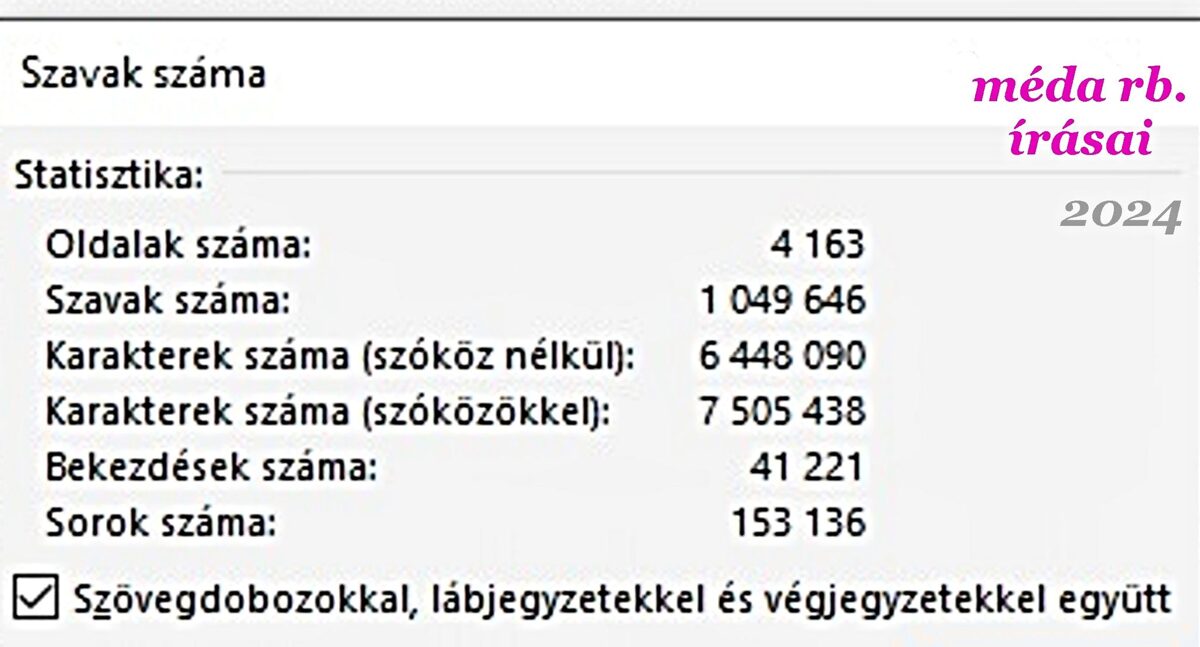Click the 'Szavak száma:' statistics row label
1200x647 pixels.
point(168,300)
